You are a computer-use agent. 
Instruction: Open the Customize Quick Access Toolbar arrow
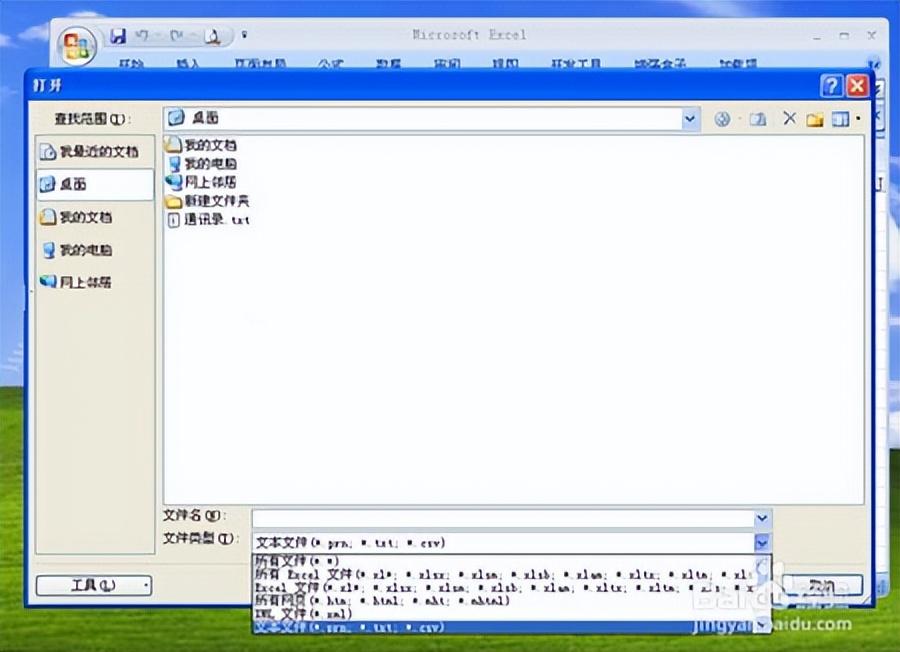point(244,36)
